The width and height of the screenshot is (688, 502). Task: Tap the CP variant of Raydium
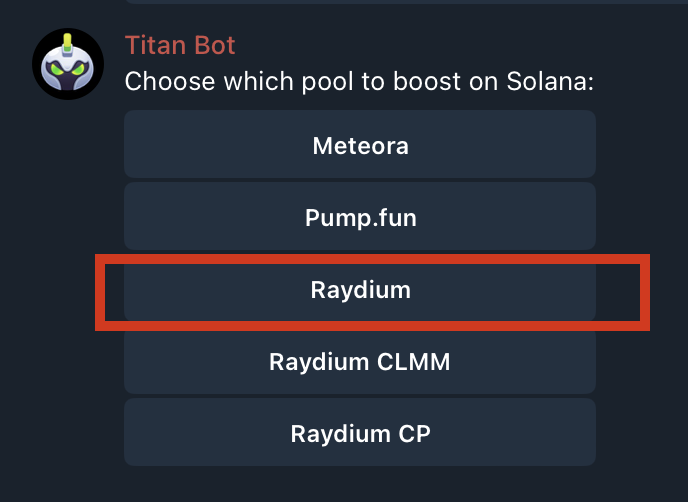pos(360,433)
